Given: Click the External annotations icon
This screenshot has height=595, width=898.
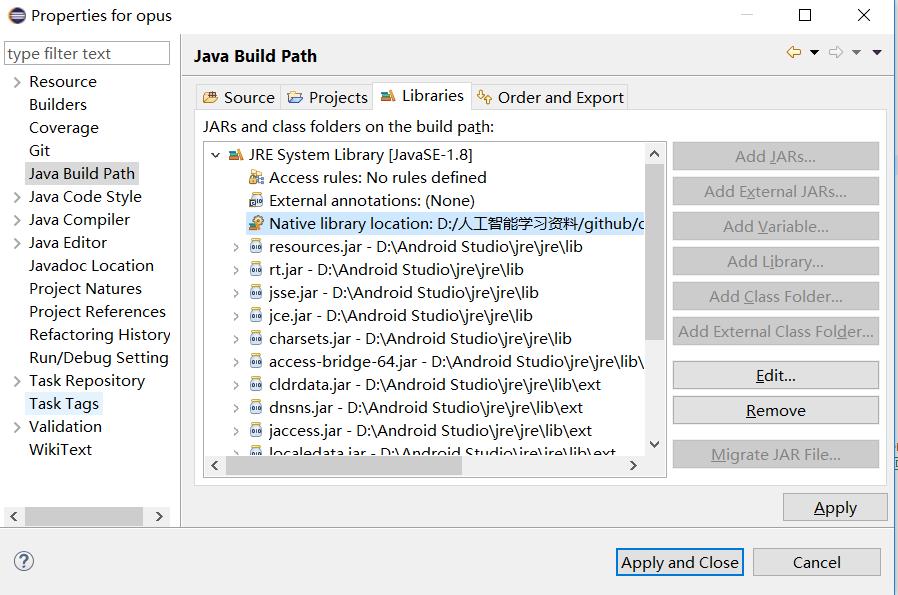Looking at the screenshot, I should [x=256, y=200].
